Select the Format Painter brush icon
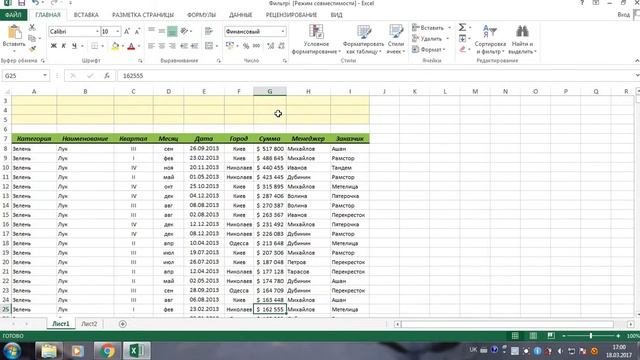Image resolution: width=640 pixels, height=360 pixels. (32, 49)
